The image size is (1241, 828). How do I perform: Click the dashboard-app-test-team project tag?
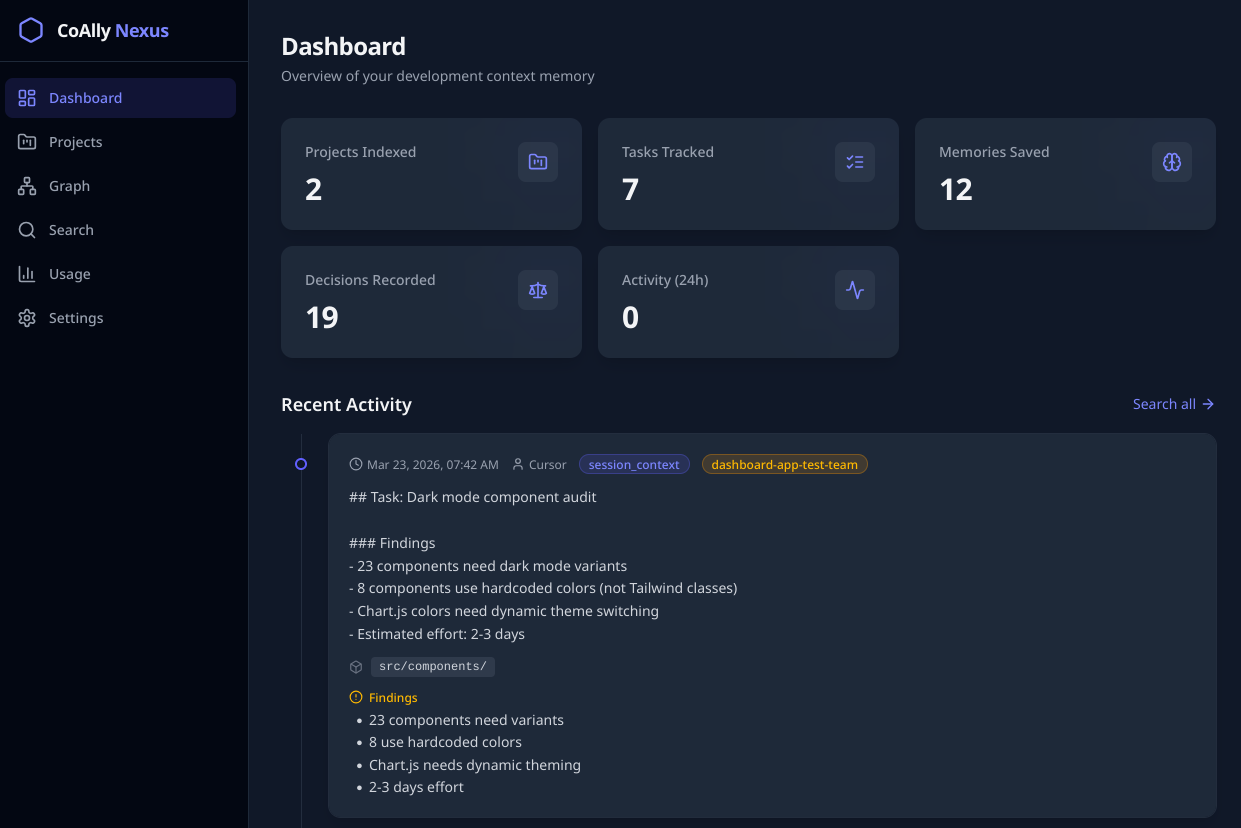(784, 465)
